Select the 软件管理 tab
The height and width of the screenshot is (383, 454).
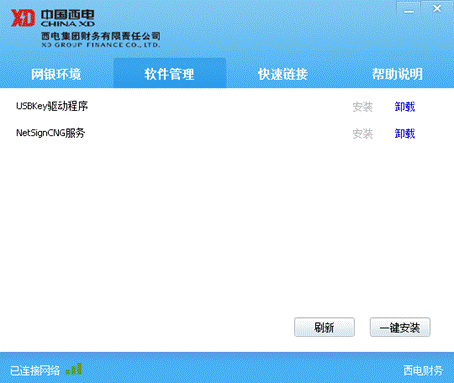[x=170, y=74]
